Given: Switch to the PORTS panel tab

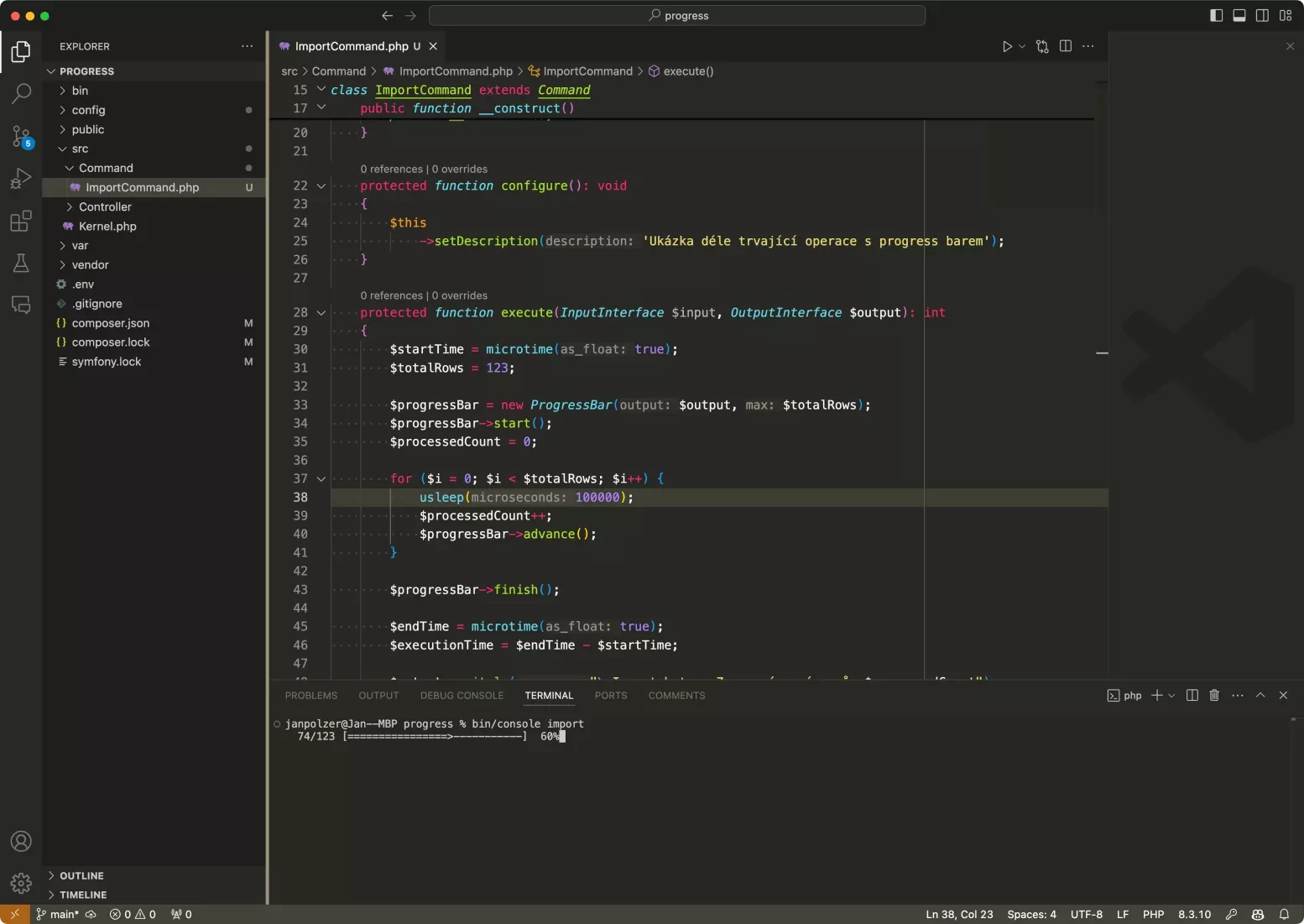Looking at the screenshot, I should (611, 695).
